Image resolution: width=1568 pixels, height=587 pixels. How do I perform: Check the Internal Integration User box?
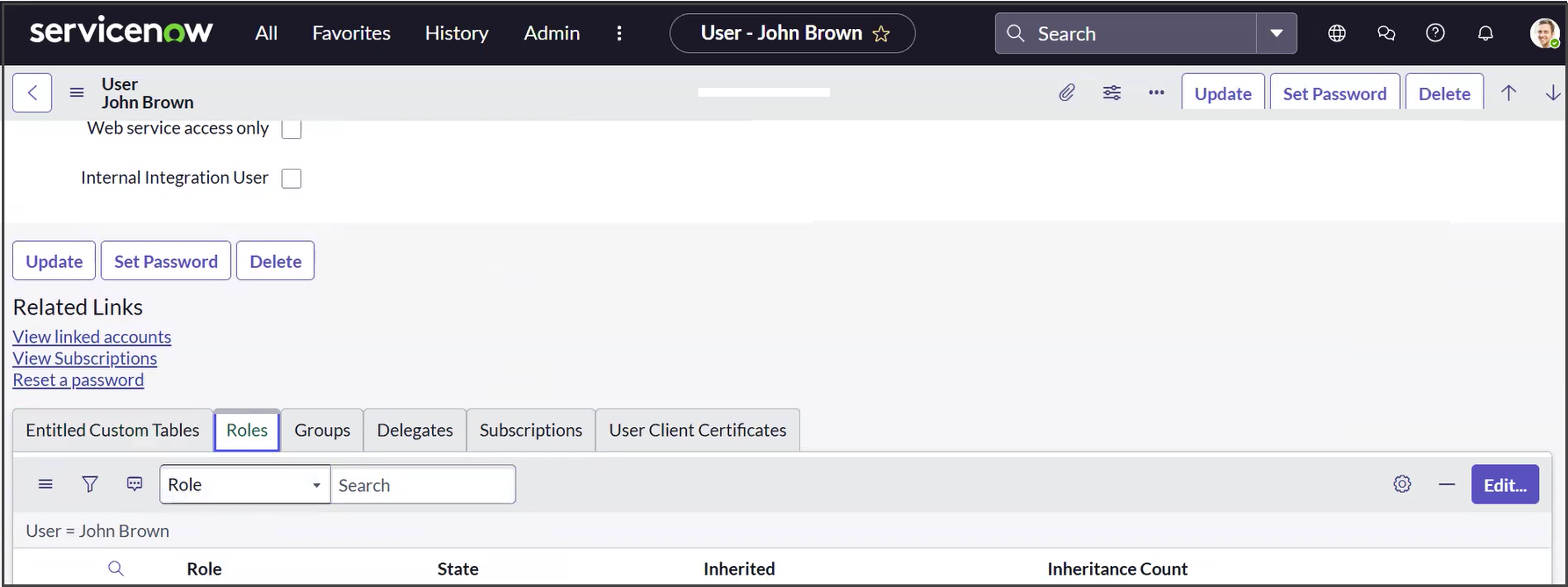point(292,178)
